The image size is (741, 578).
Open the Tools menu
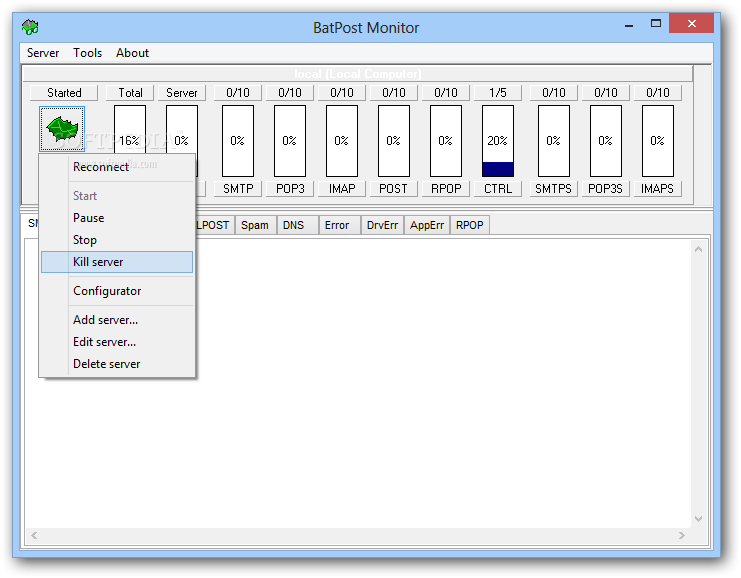[87, 53]
